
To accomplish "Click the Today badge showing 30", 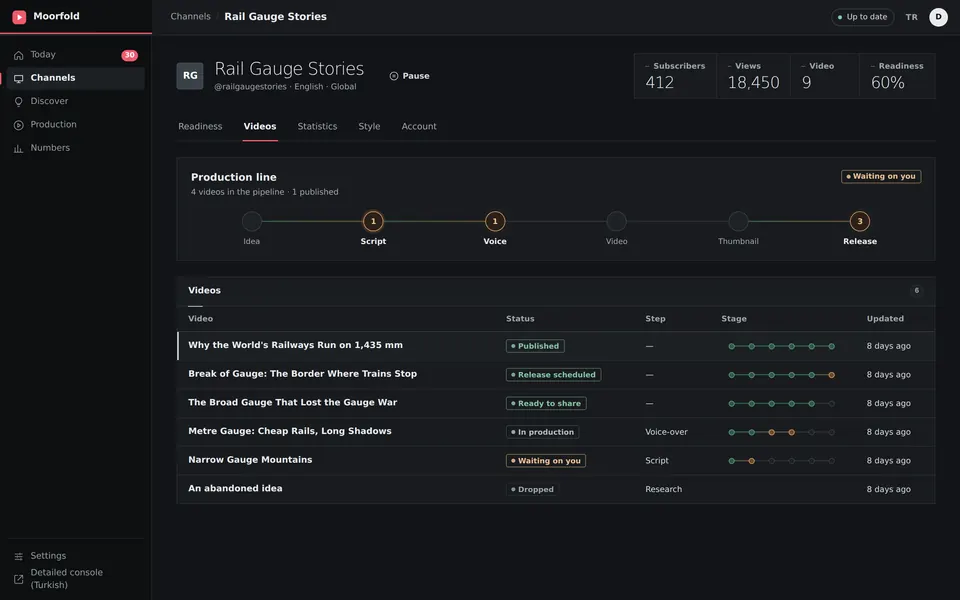I will [x=129, y=55].
